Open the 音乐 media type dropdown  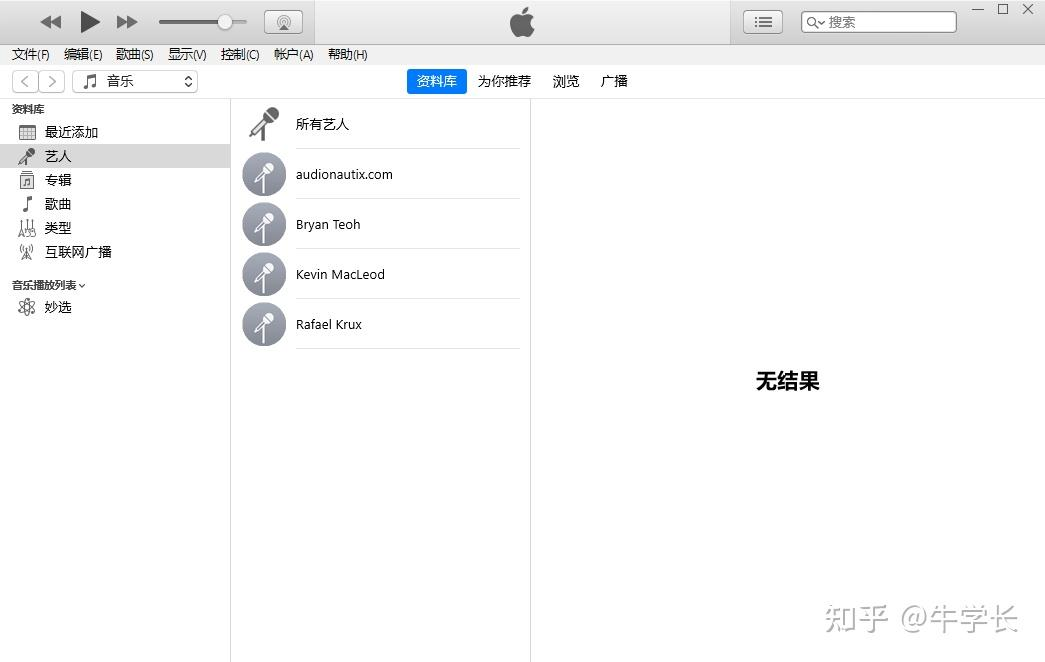click(135, 81)
